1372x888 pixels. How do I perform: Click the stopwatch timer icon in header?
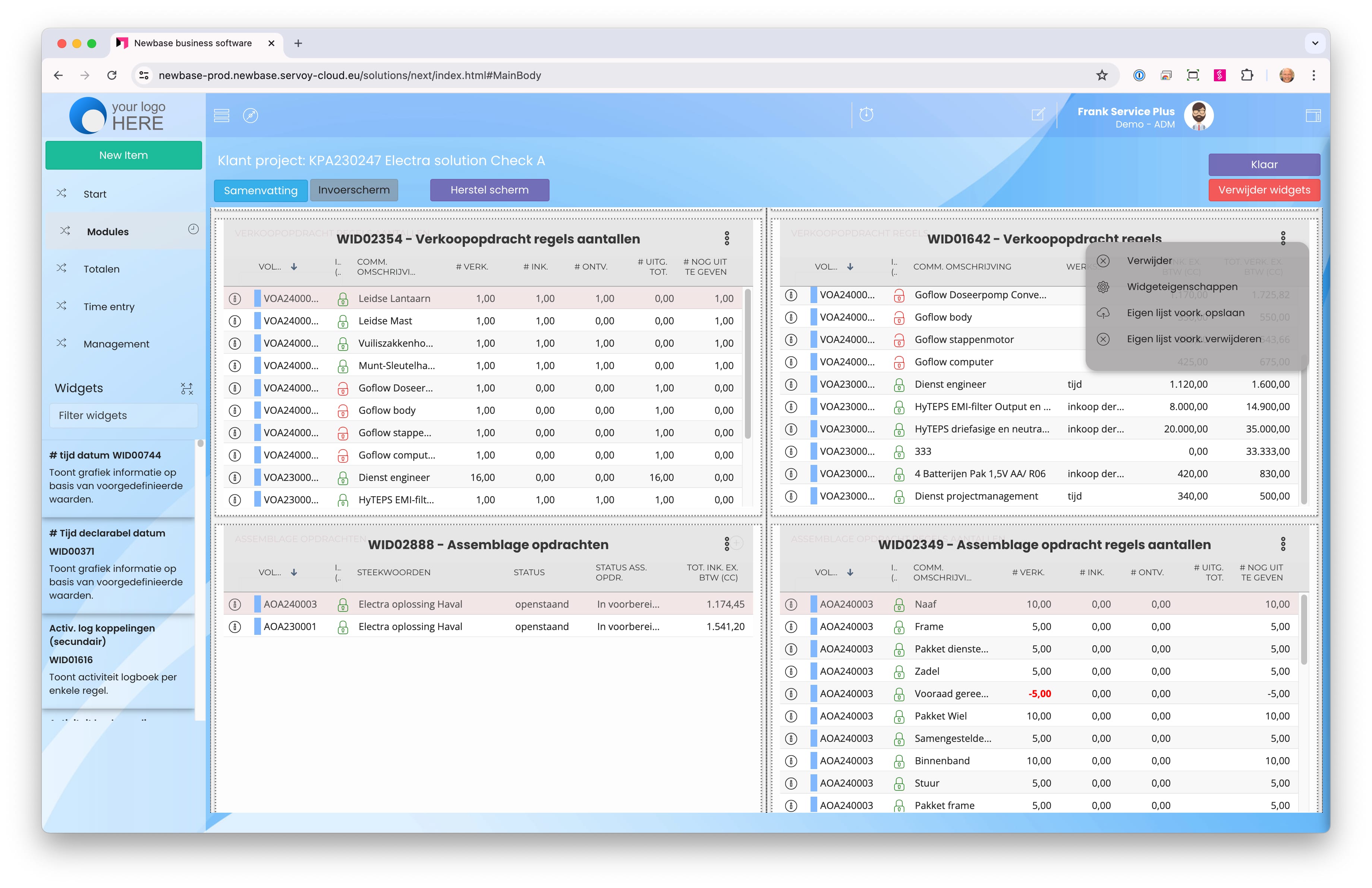tap(866, 114)
